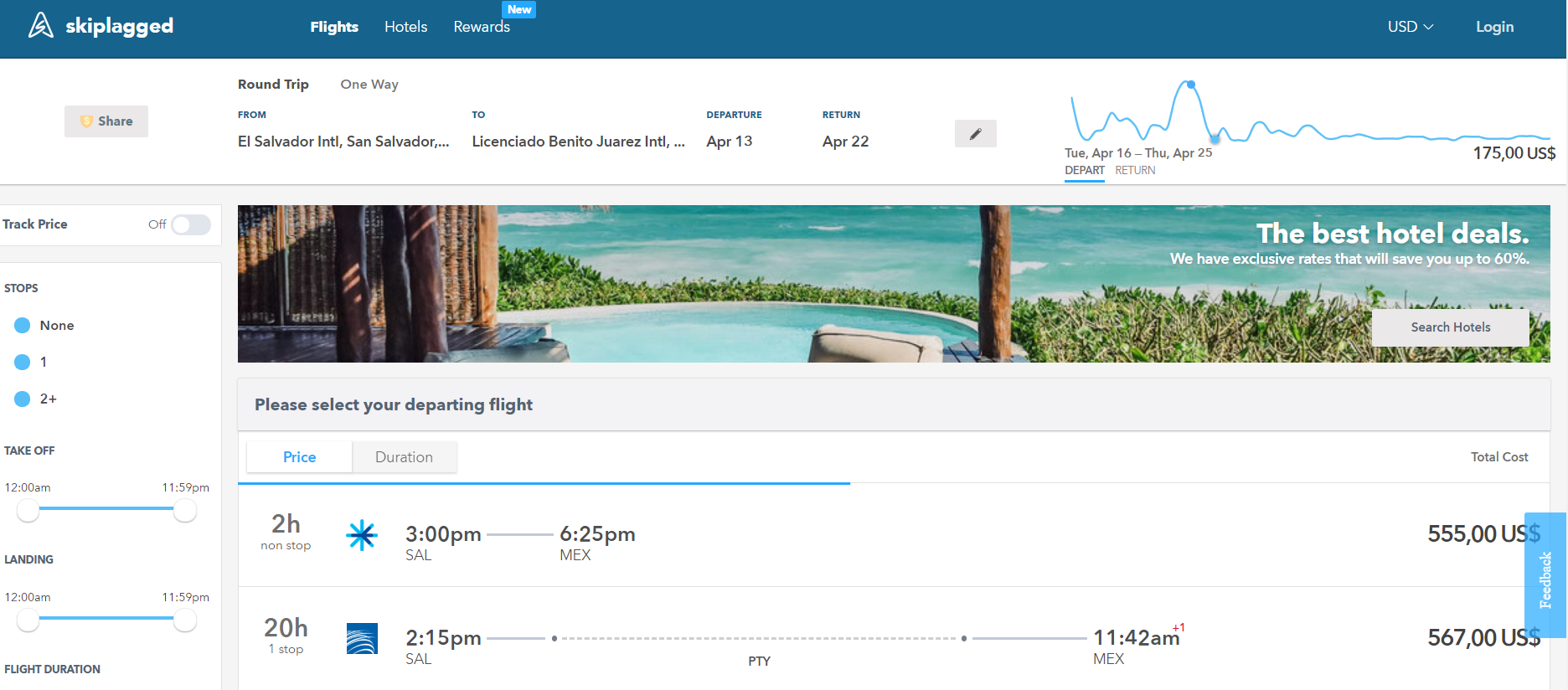
Task: Click the Take Off left slider handle
Action: pyautogui.click(x=28, y=510)
